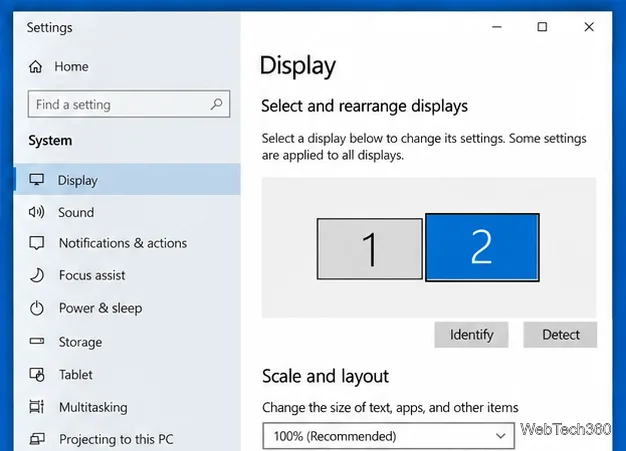Click the System section heading
This screenshot has width=626, height=451.
tap(50, 140)
